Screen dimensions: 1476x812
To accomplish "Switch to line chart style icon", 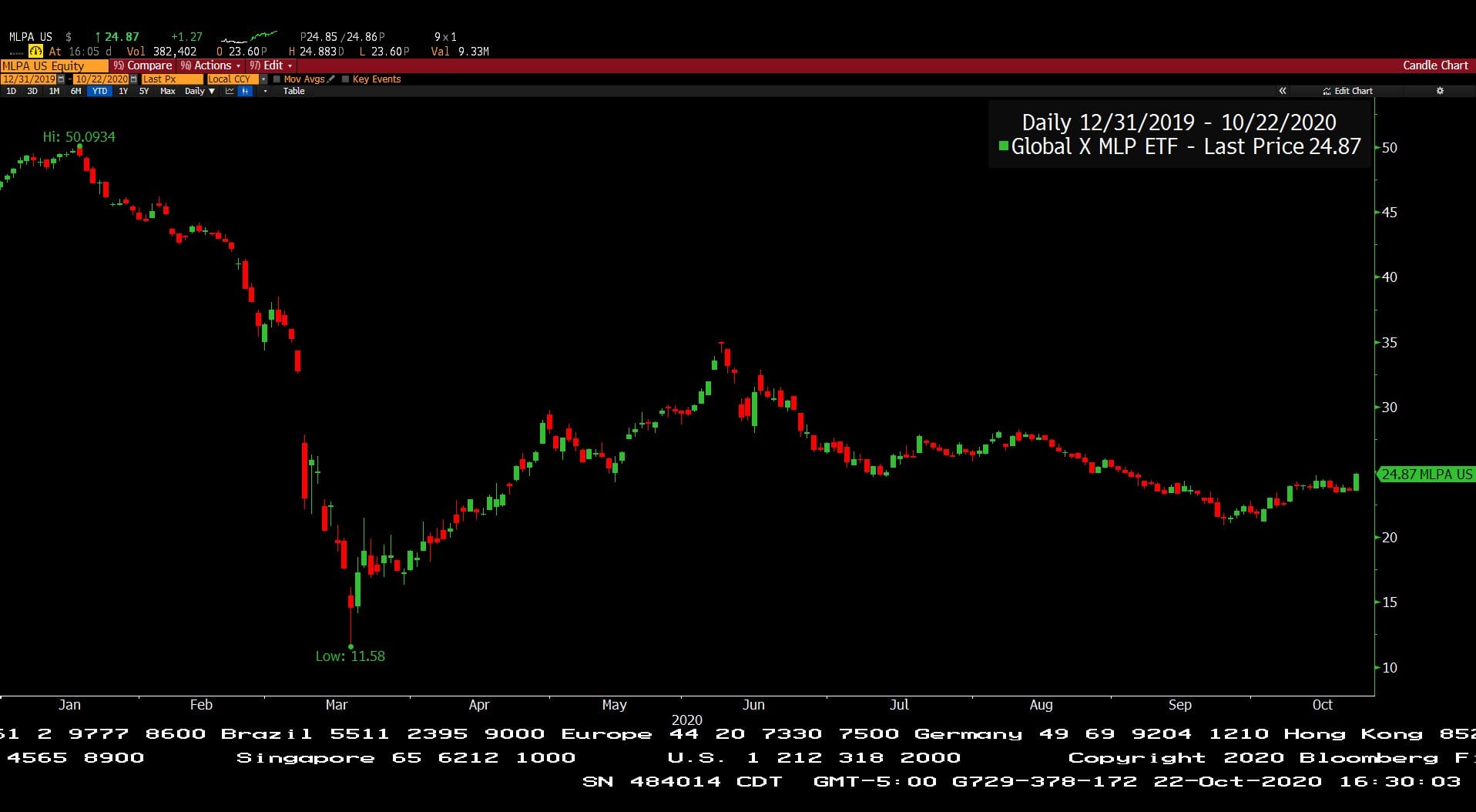I will tap(230, 91).
